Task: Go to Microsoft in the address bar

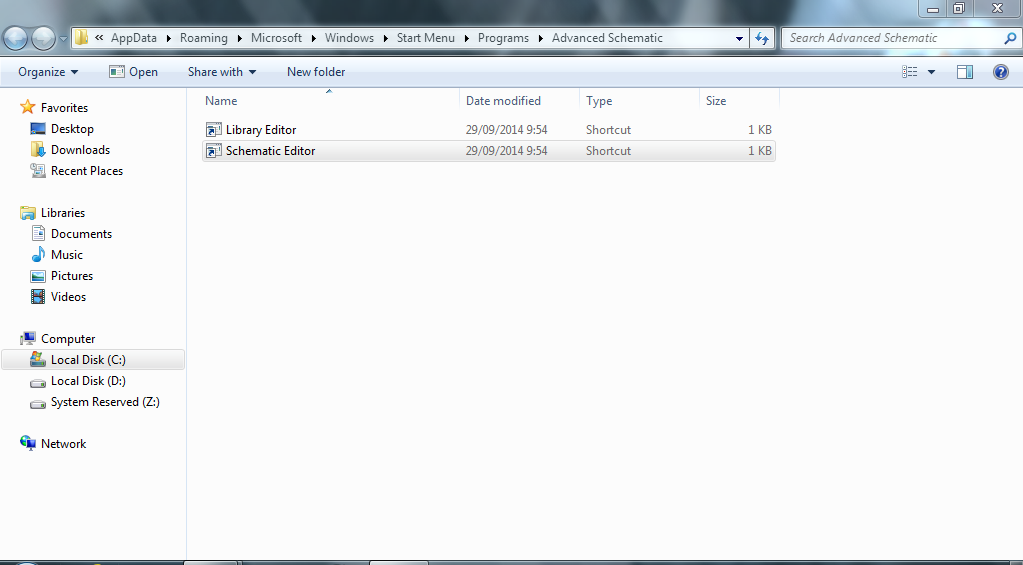Action: (x=276, y=38)
